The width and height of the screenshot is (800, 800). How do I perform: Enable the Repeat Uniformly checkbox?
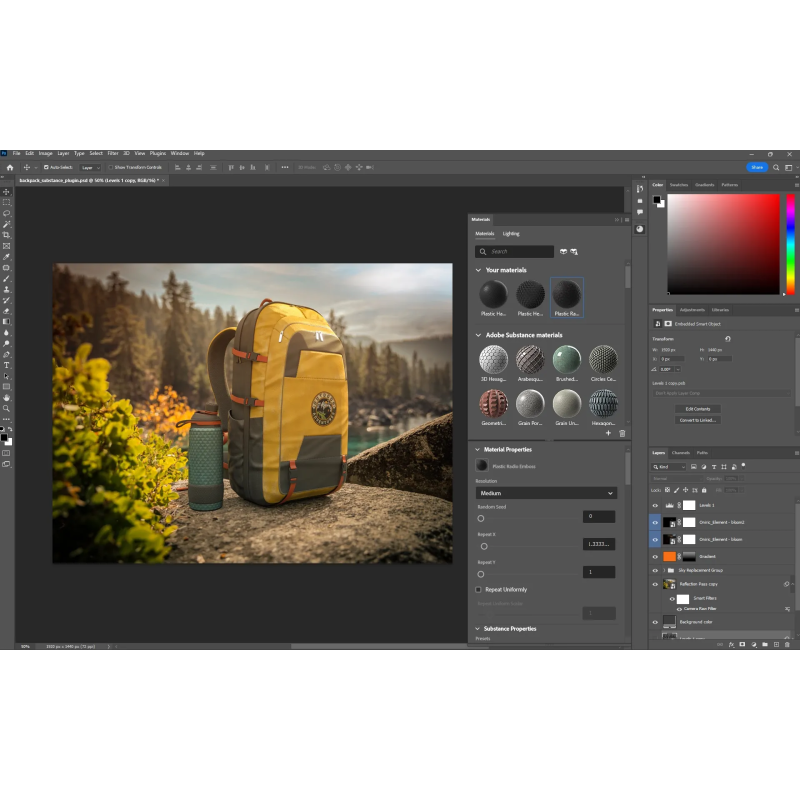click(478, 590)
